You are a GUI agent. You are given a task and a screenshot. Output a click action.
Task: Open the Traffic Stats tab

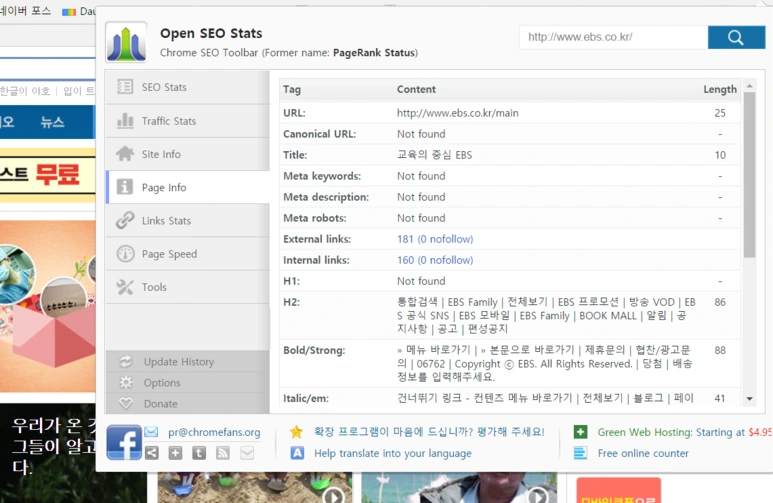click(x=188, y=121)
